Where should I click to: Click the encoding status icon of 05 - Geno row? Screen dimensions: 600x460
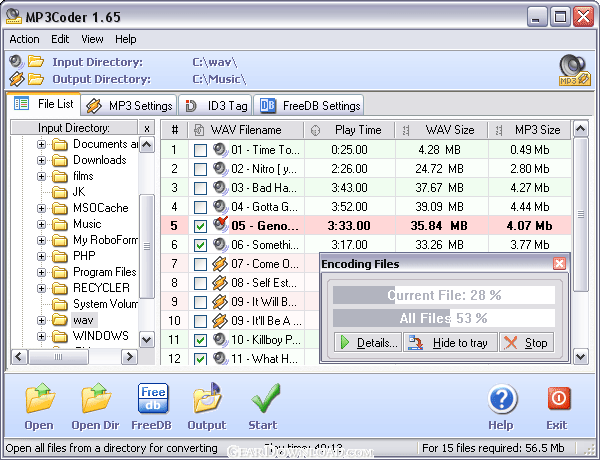click(220, 225)
